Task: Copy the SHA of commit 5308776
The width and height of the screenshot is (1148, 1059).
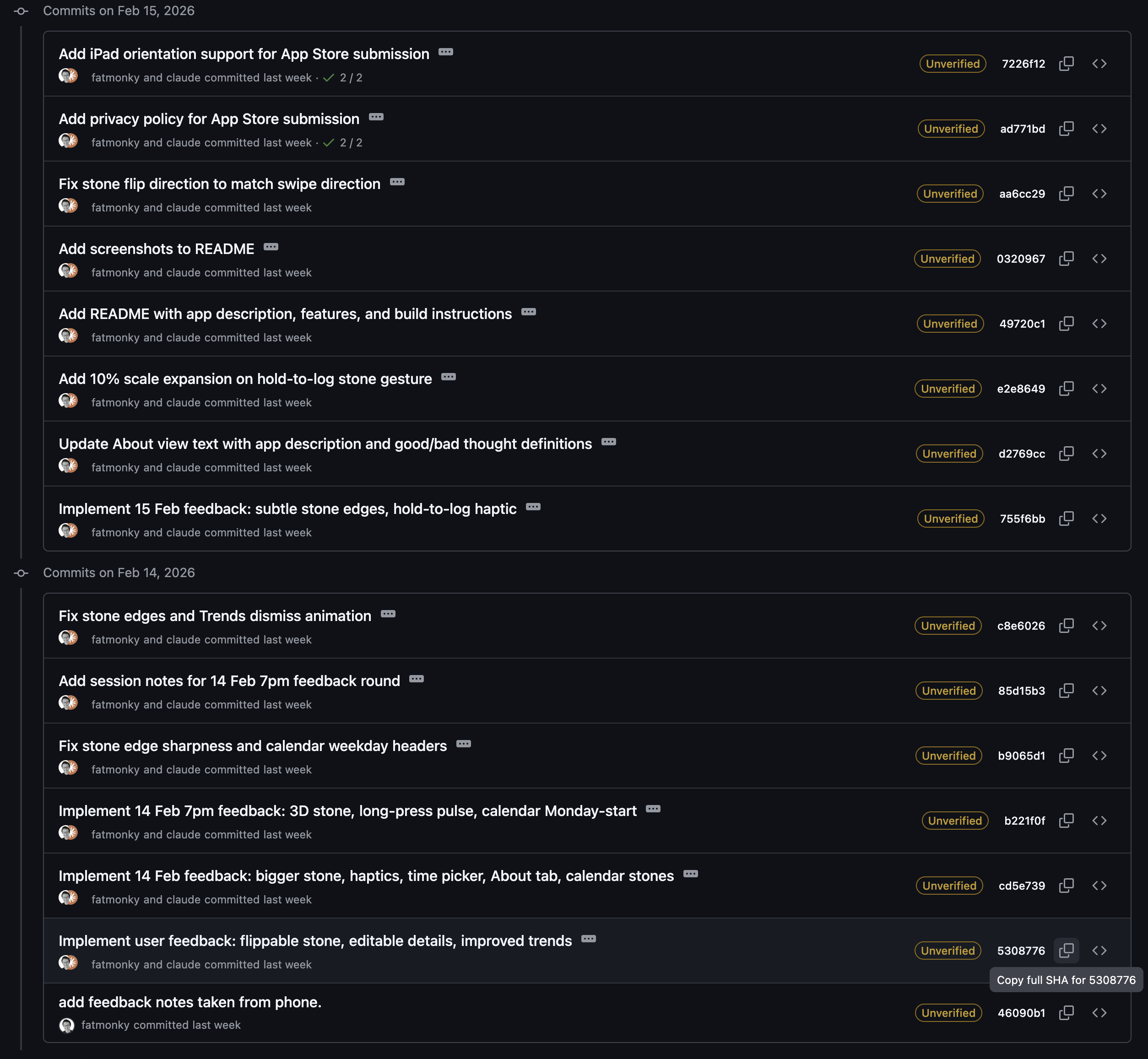Action: click(1066, 950)
